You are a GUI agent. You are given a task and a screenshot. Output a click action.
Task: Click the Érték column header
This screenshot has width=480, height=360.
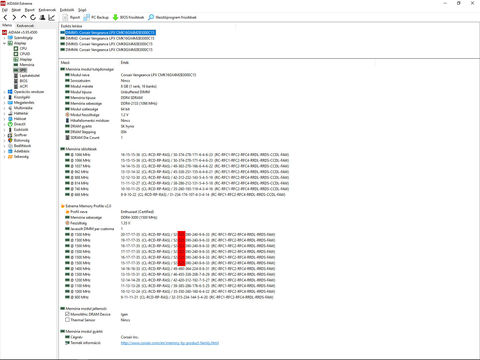[x=125, y=63]
